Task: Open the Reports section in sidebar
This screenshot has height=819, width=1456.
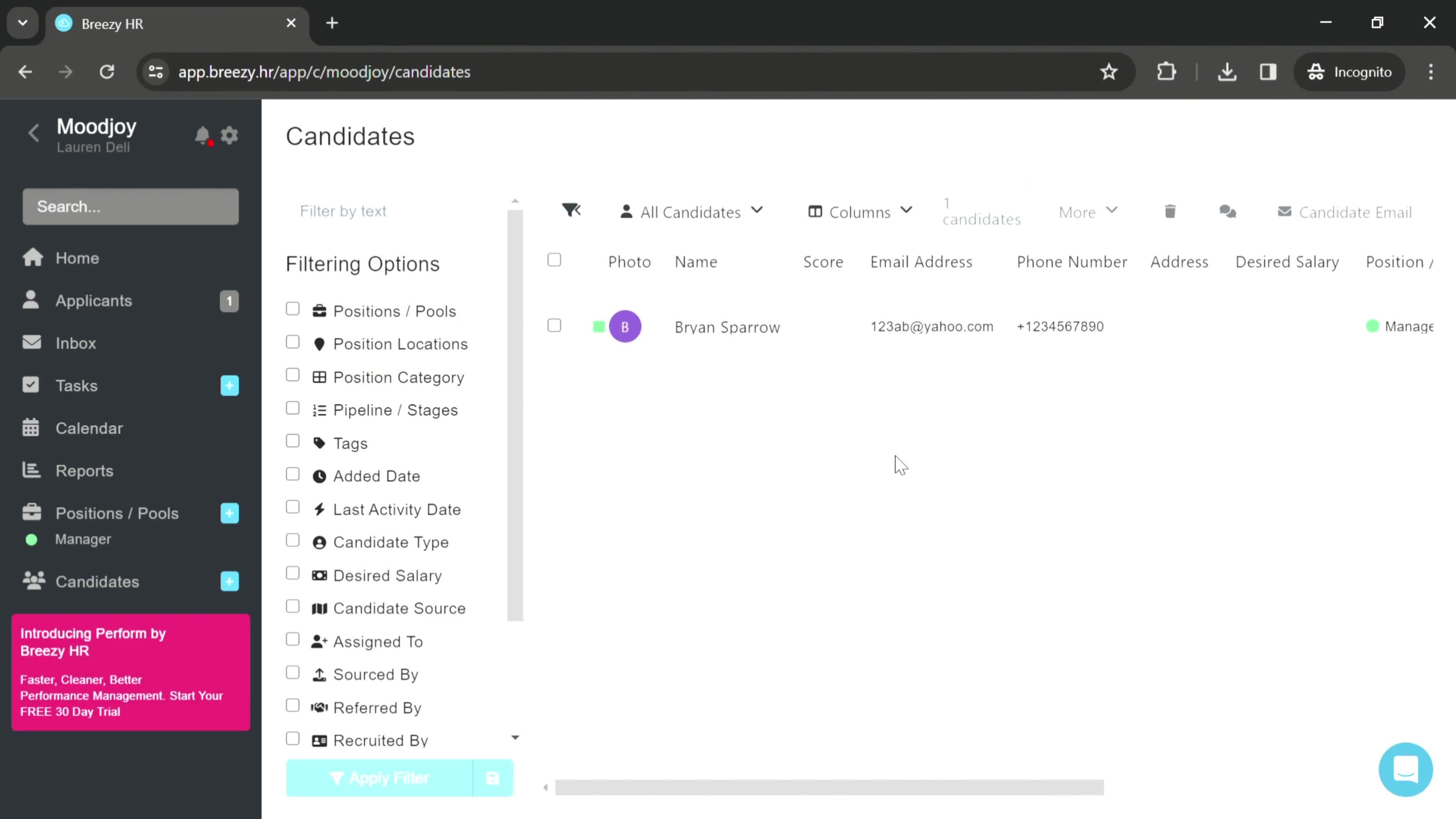Action: [84, 471]
